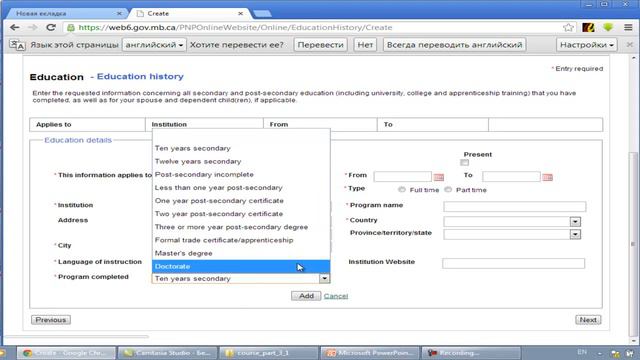
Task: Click the From date input field
Action: [x=402, y=176]
